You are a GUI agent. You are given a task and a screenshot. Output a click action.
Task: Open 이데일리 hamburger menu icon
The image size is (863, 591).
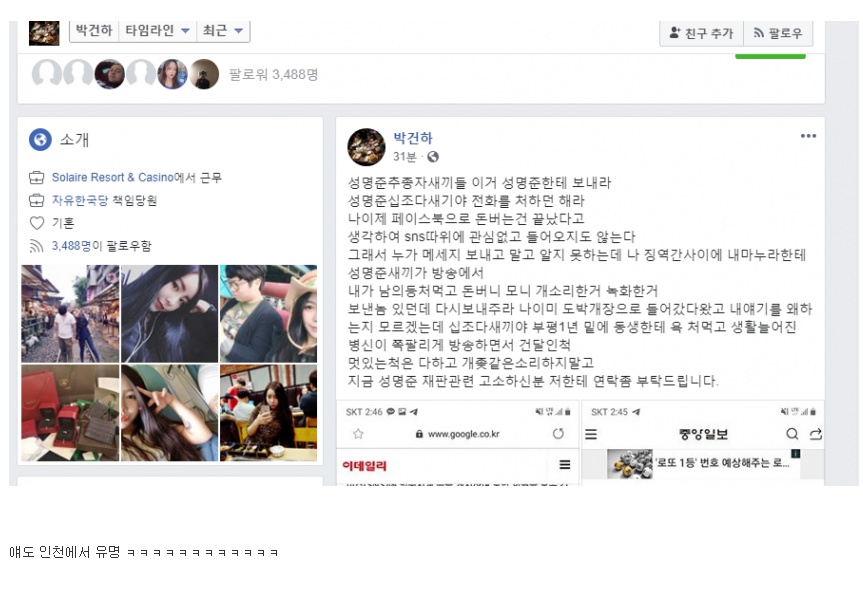click(565, 464)
